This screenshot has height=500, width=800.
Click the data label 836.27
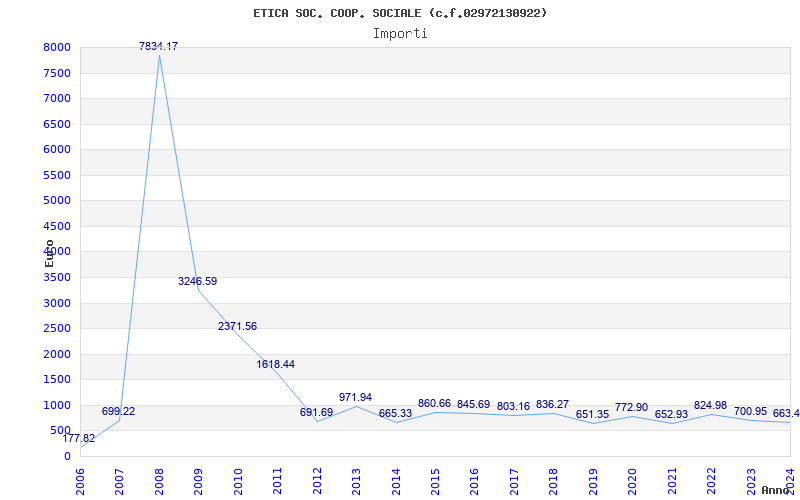pos(553,405)
